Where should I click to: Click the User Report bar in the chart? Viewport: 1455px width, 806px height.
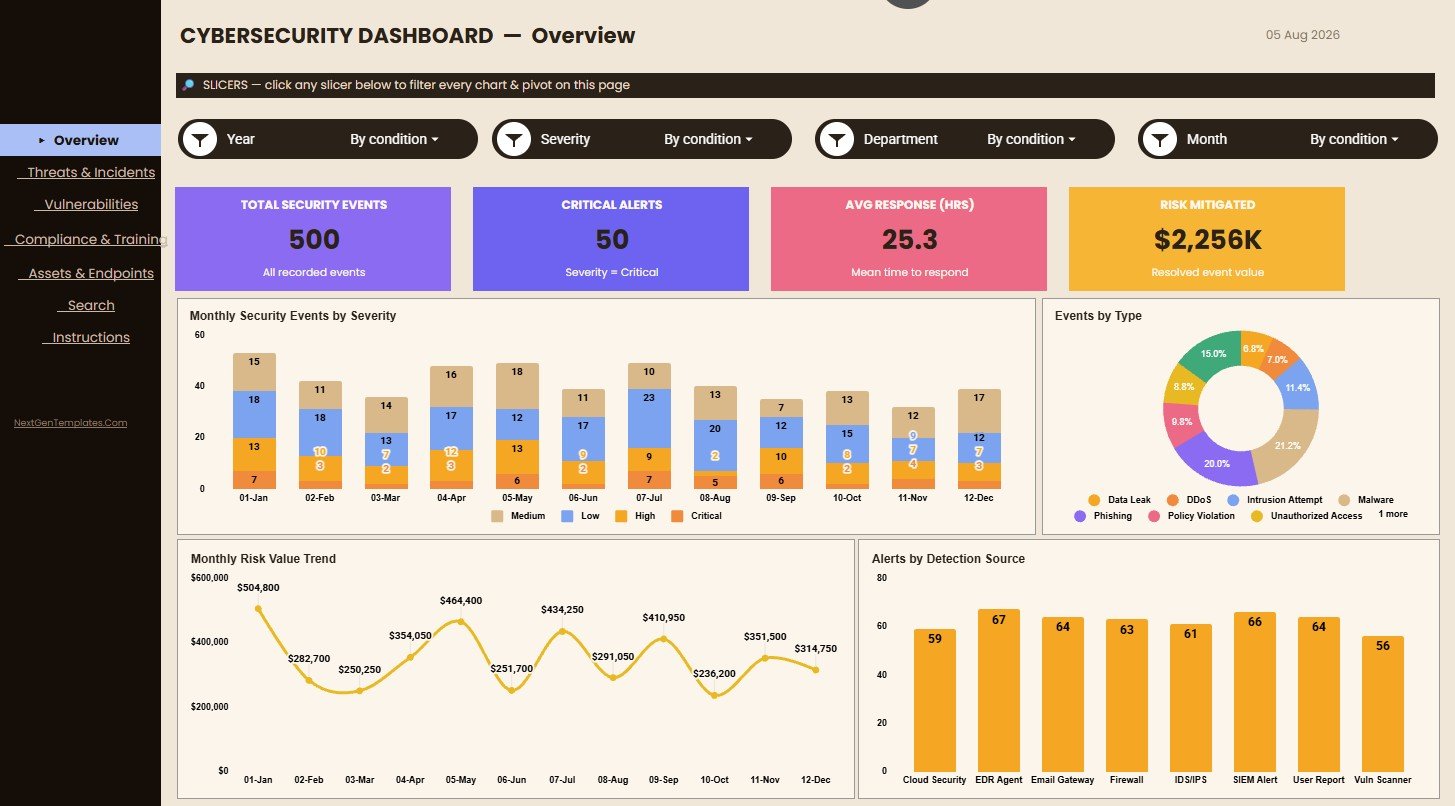click(x=1318, y=693)
